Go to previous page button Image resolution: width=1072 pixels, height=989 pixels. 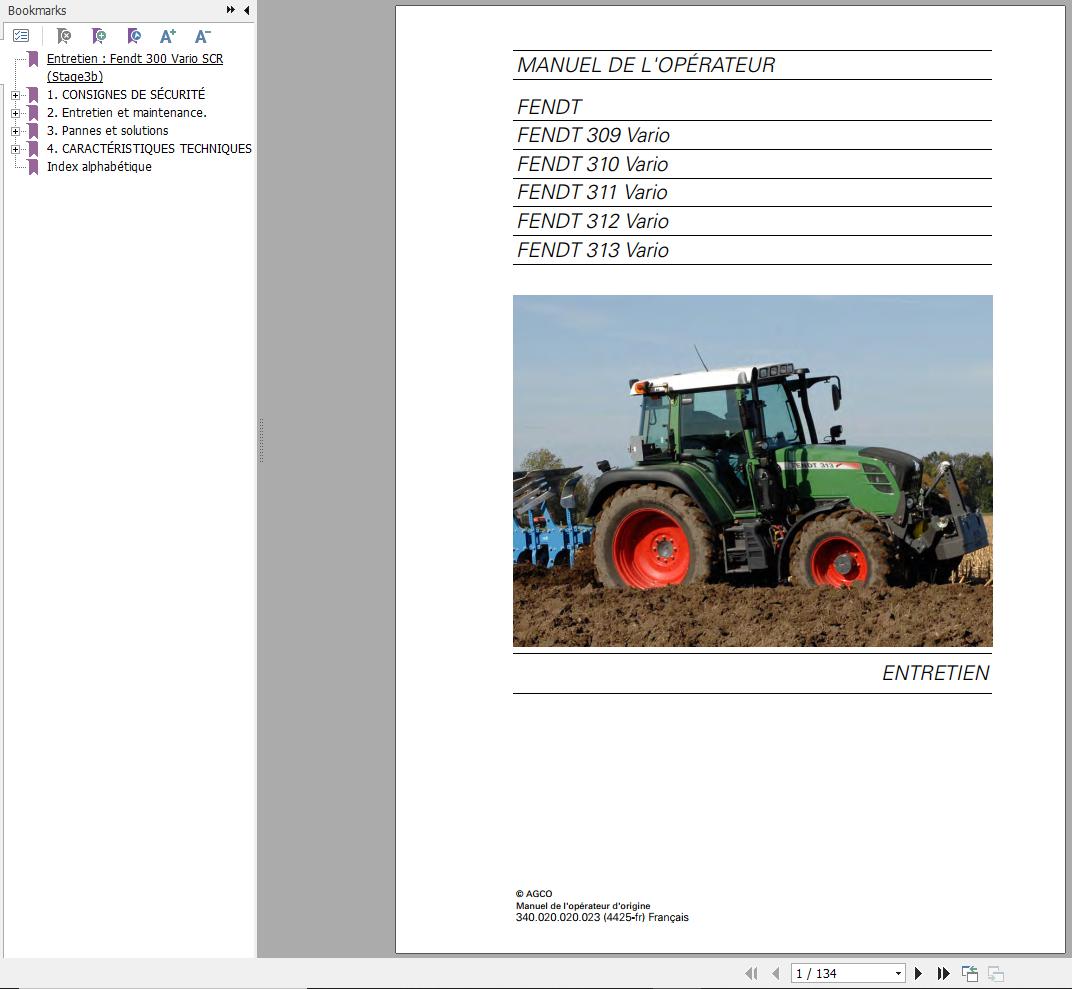pos(775,973)
